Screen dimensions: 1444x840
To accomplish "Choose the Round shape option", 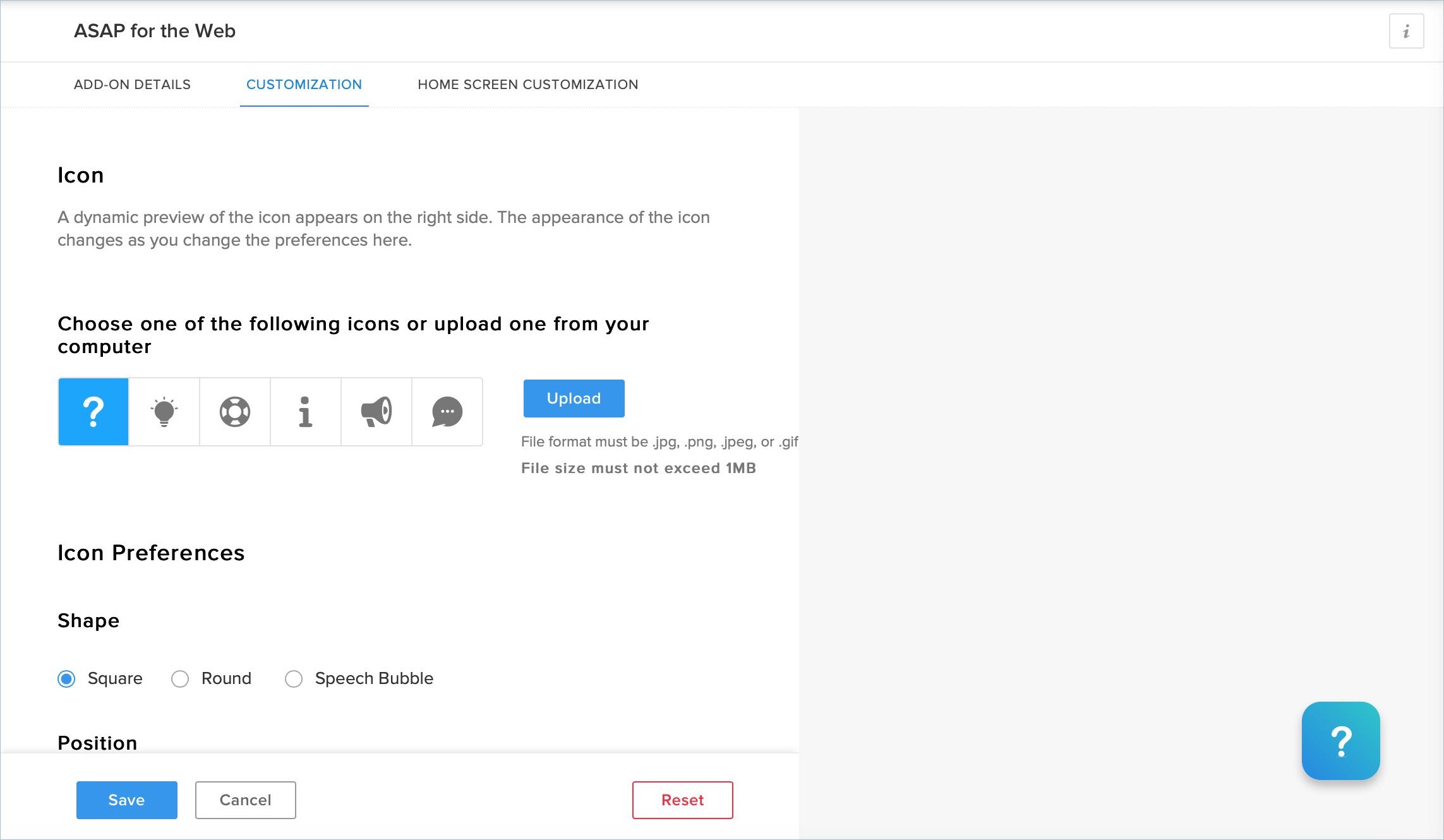I will (x=180, y=679).
